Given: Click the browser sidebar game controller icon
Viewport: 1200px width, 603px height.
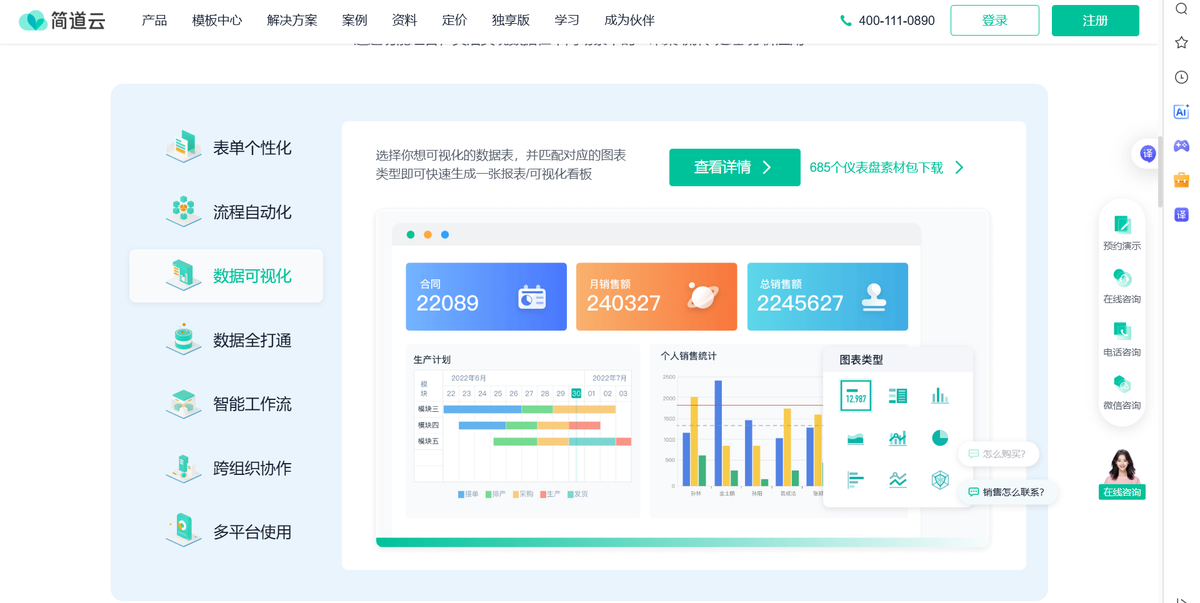Looking at the screenshot, I should tap(1181, 146).
